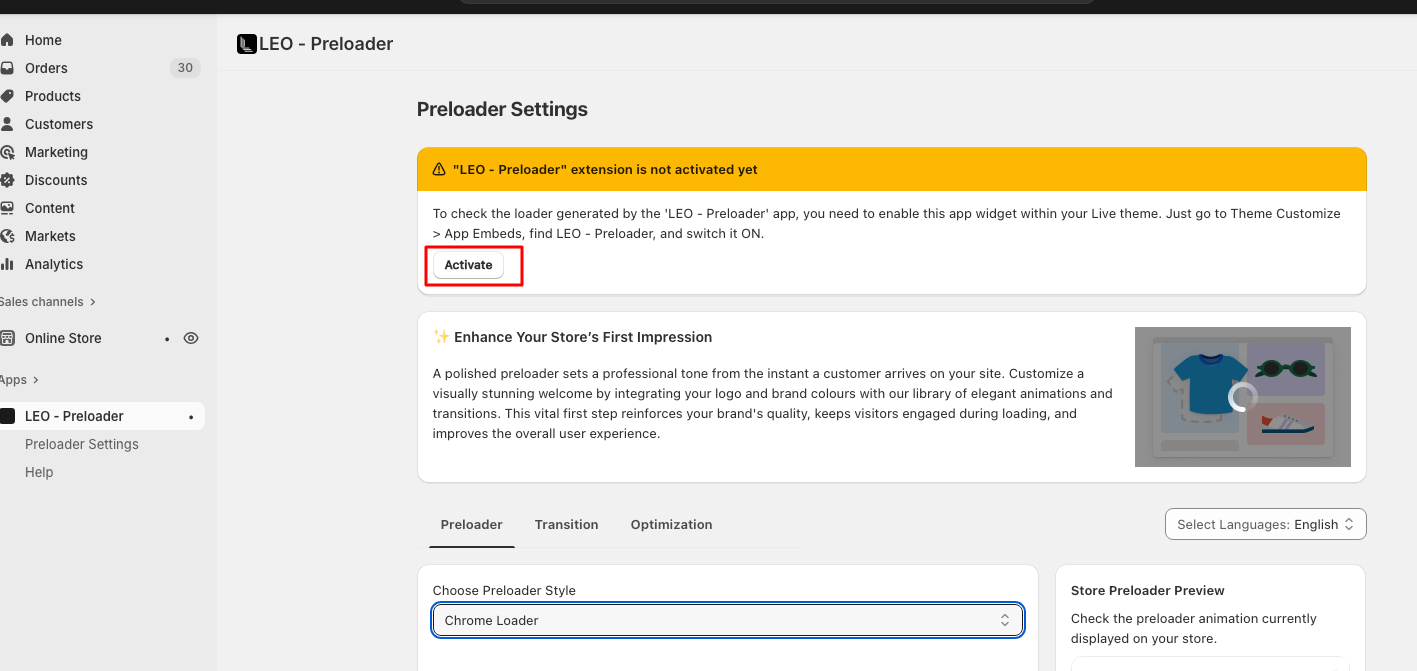Viewport: 1417px width, 671px height.
Task: Click the Home icon in sidebar
Action: click(x=7, y=40)
